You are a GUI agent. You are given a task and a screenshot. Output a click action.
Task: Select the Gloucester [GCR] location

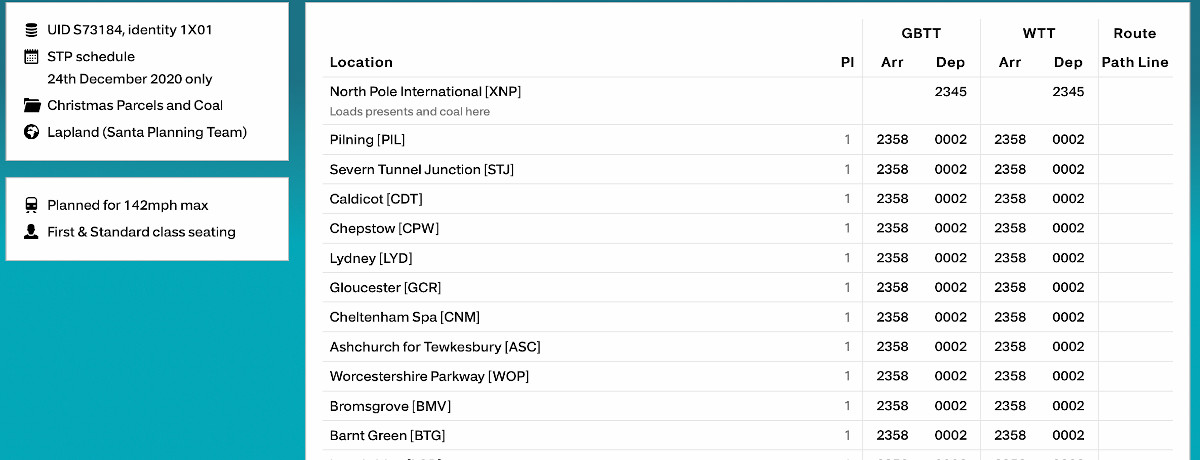coord(385,288)
